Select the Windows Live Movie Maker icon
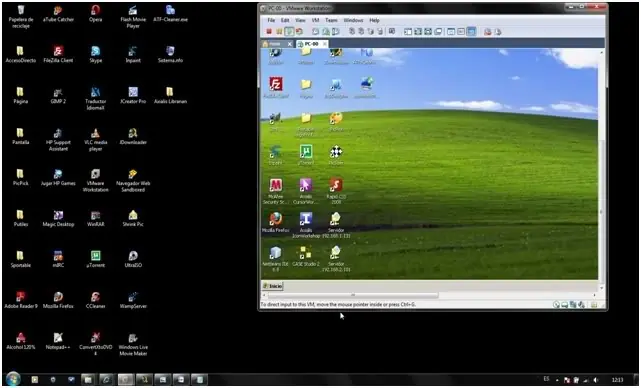Viewport: 641px width, 388px height. [133, 344]
